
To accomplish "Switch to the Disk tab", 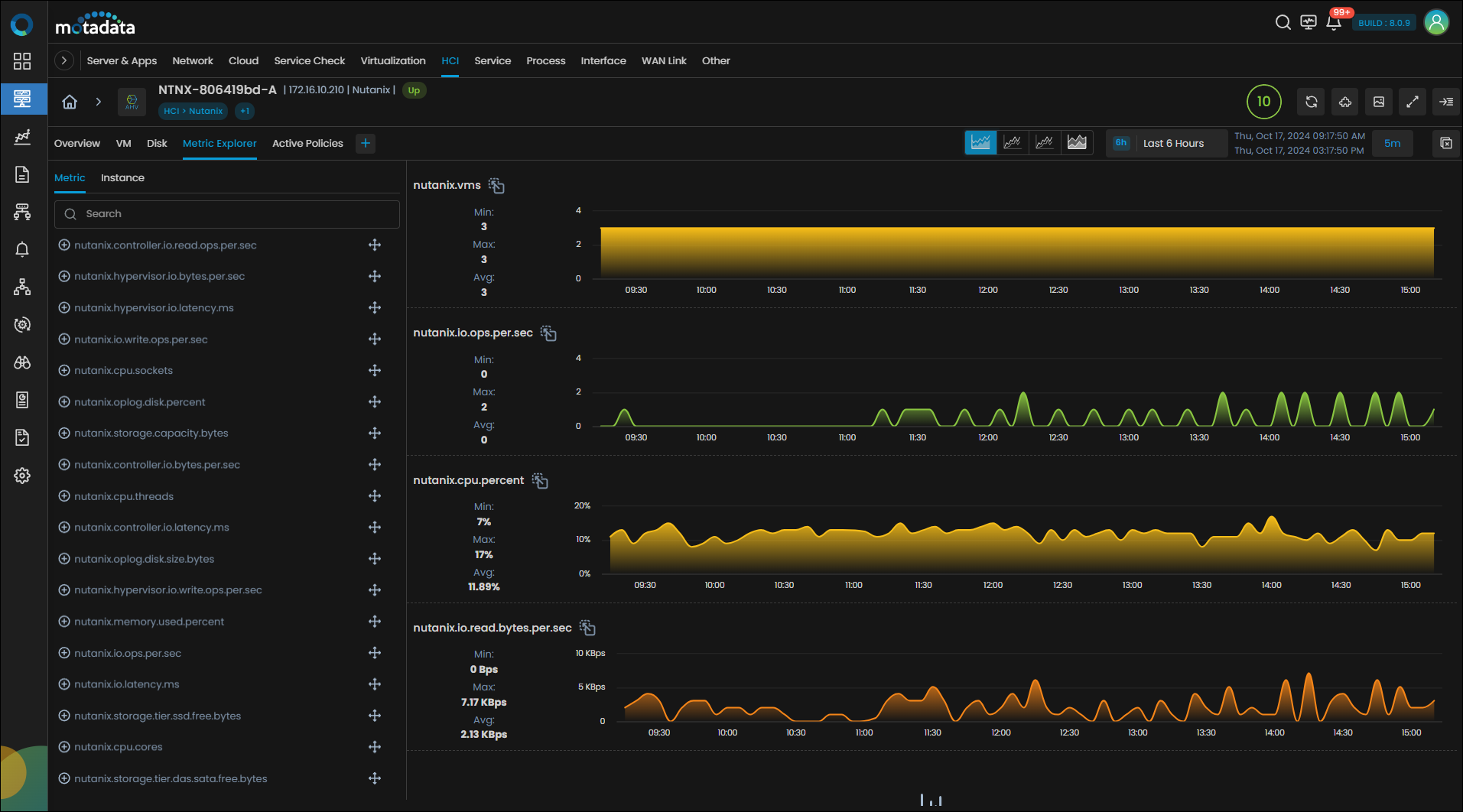I will [157, 143].
